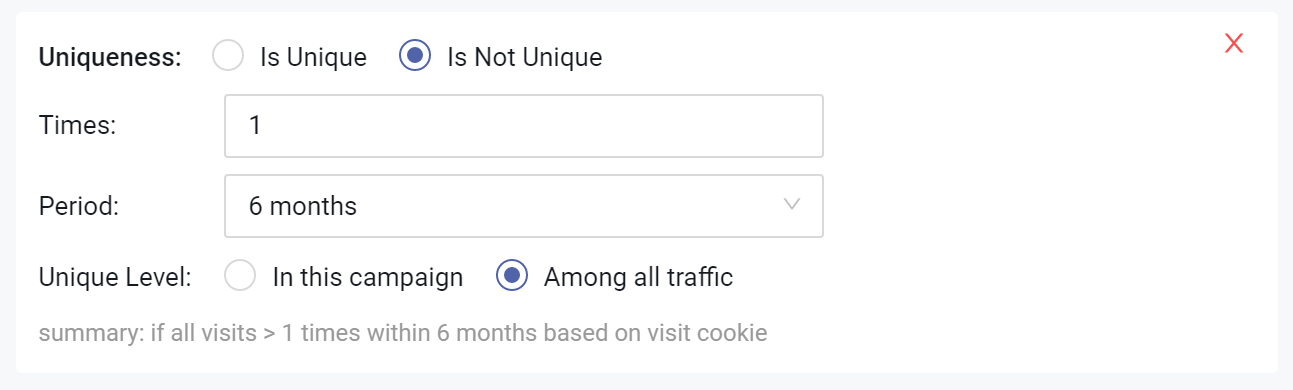Click the Period field label
The height and width of the screenshot is (390, 1293).
tap(79, 207)
